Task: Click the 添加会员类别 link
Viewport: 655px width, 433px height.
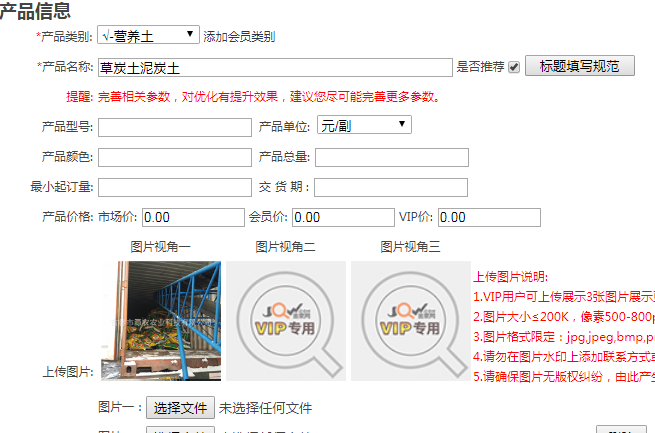Action: click(x=239, y=37)
